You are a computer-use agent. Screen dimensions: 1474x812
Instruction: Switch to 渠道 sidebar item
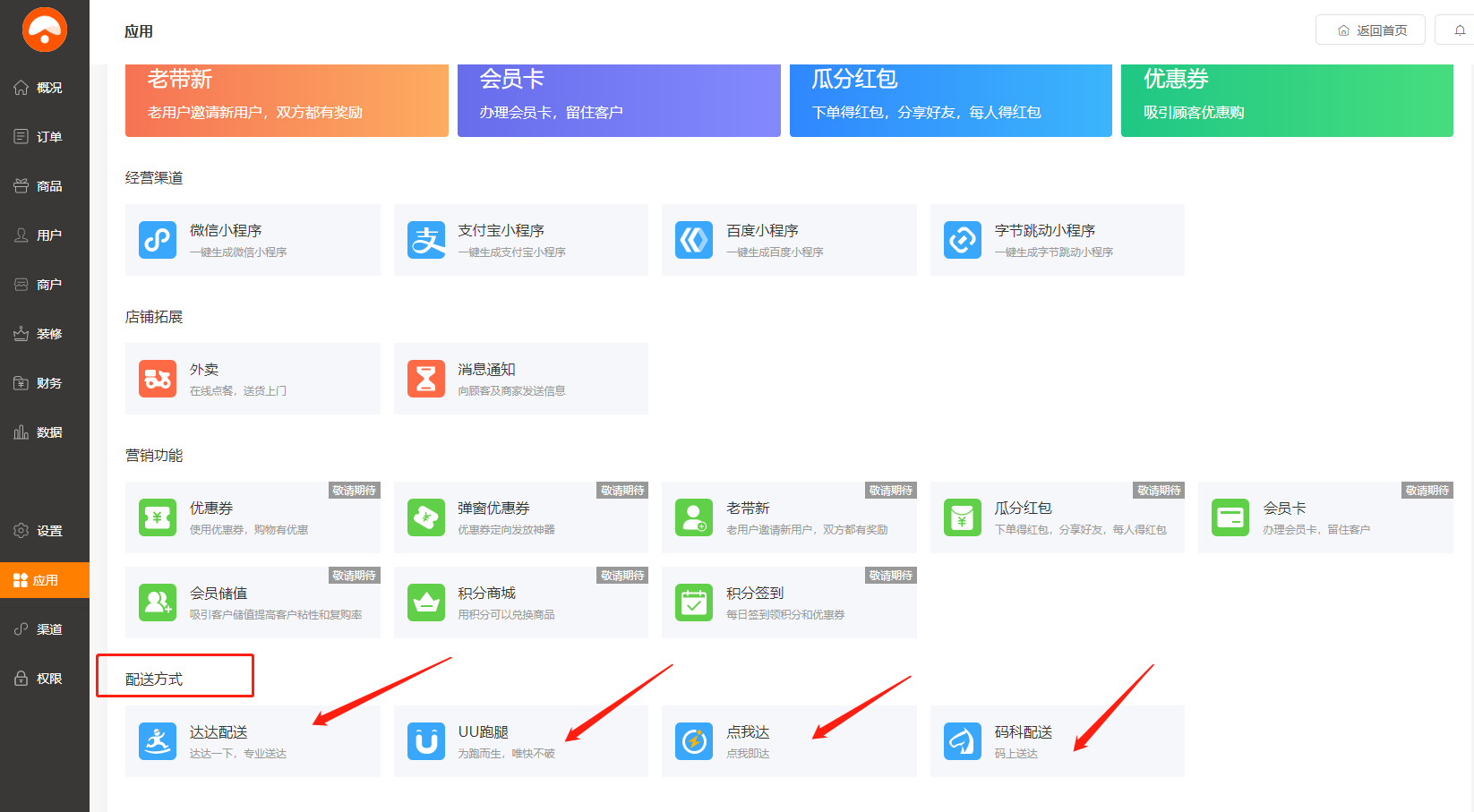pos(45,629)
